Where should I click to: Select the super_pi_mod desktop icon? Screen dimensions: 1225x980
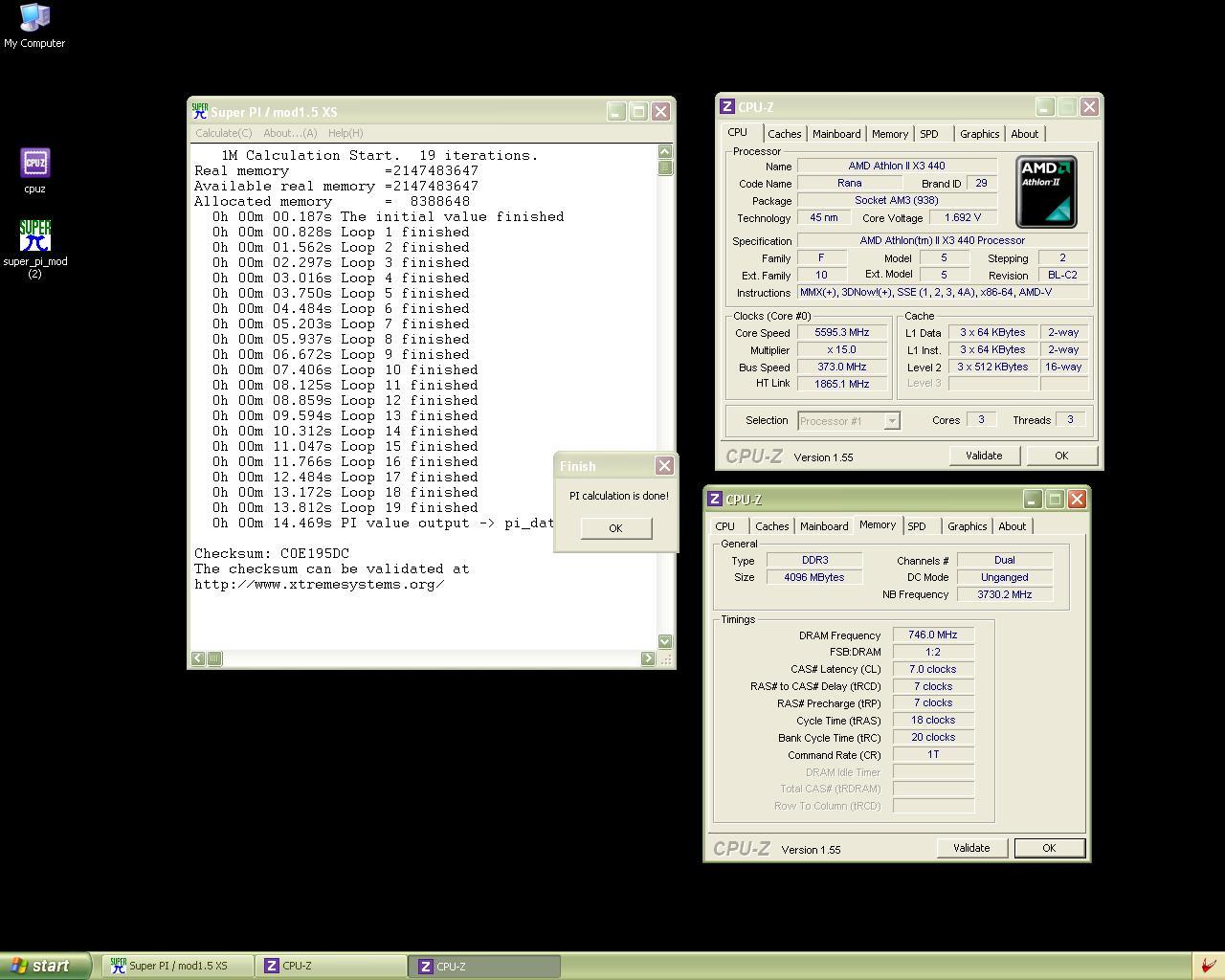(x=34, y=249)
